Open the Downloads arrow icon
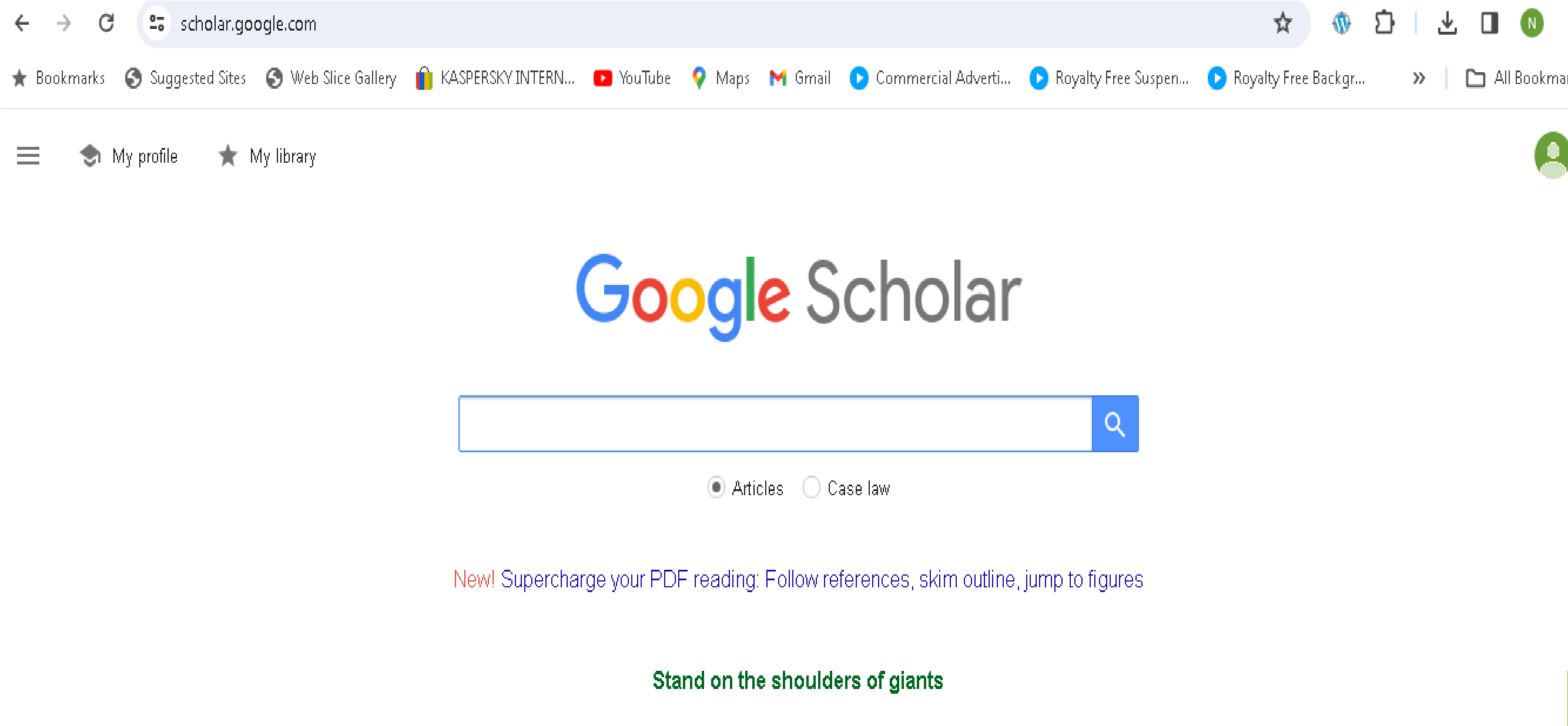1568x726 pixels. click(x=1447, y=23)
